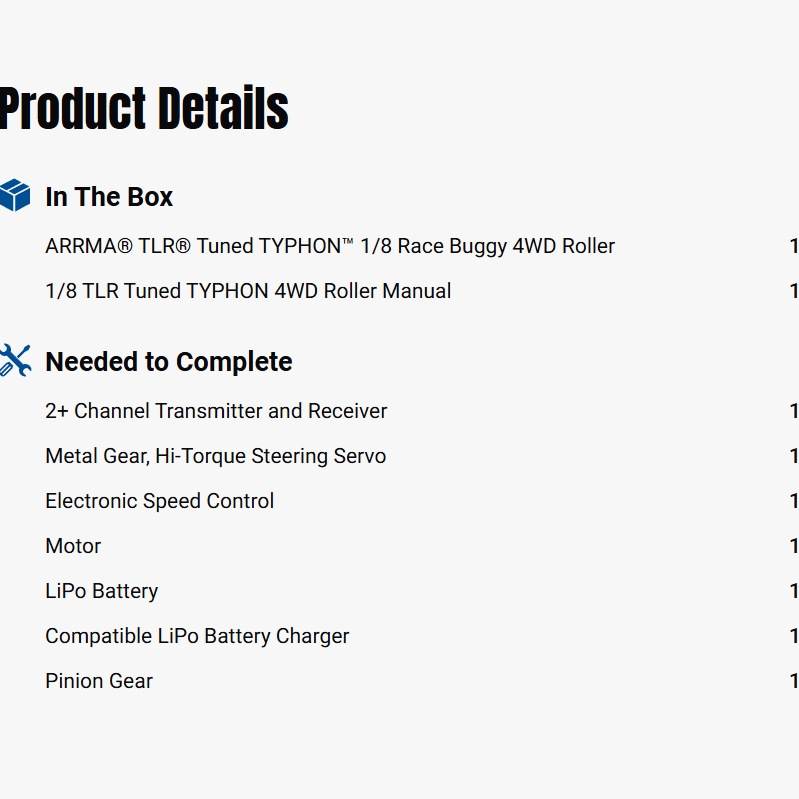
Task: Click the quantity beside Roller Manual
Action: (793, 291)
